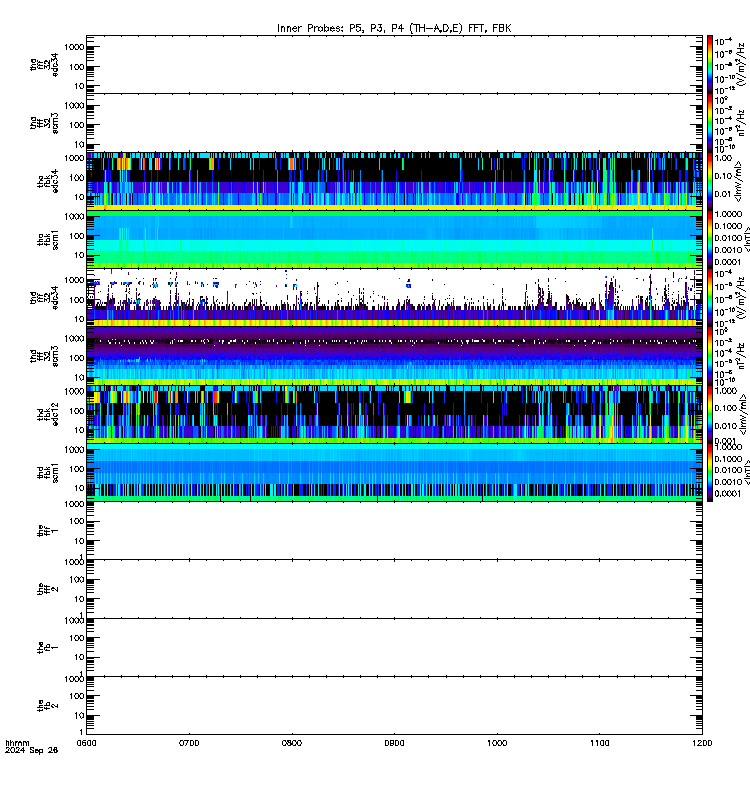Select the "the fb 1" panel label

48,647
